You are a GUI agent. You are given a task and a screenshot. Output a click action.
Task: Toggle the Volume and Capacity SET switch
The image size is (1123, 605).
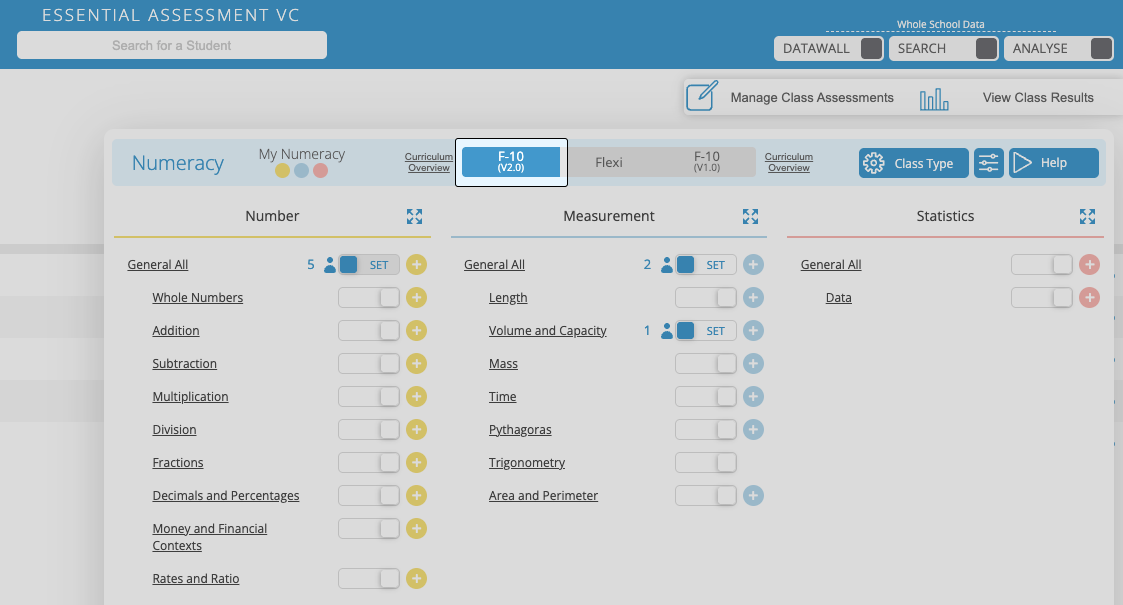[705, 331]
